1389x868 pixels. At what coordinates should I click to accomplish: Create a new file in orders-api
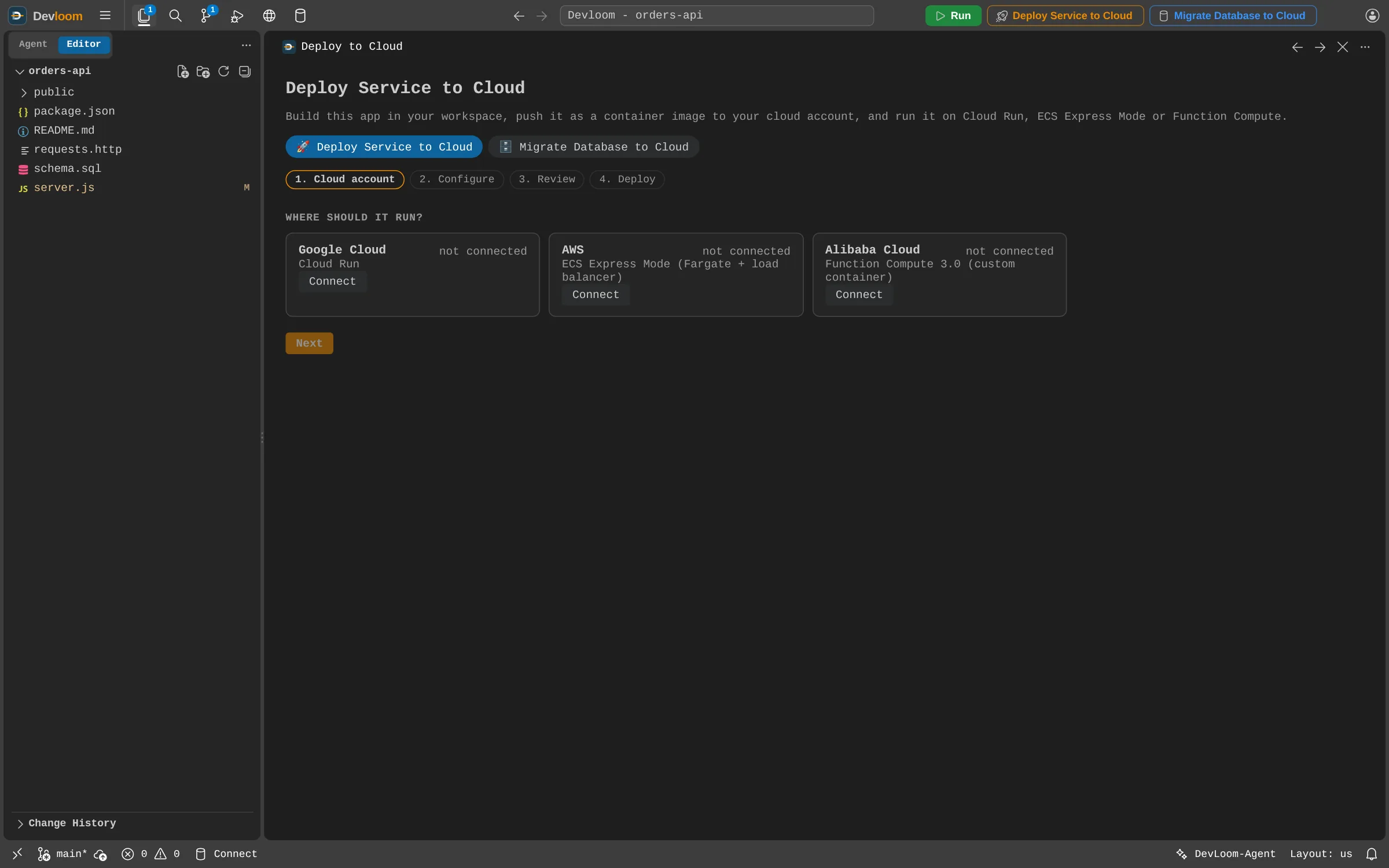point(183,71)
